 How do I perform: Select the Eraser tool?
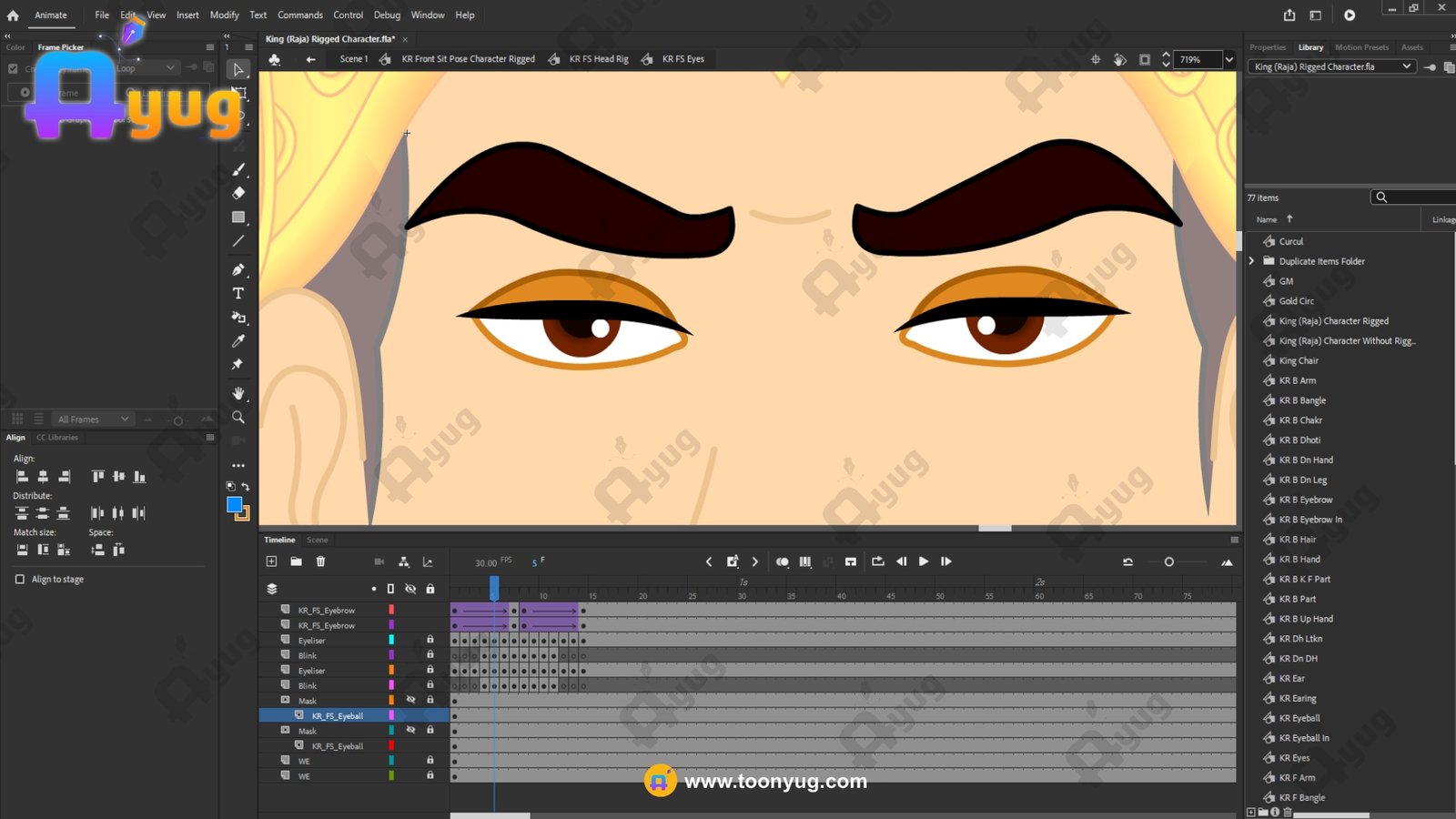click(x=238, y=193)
